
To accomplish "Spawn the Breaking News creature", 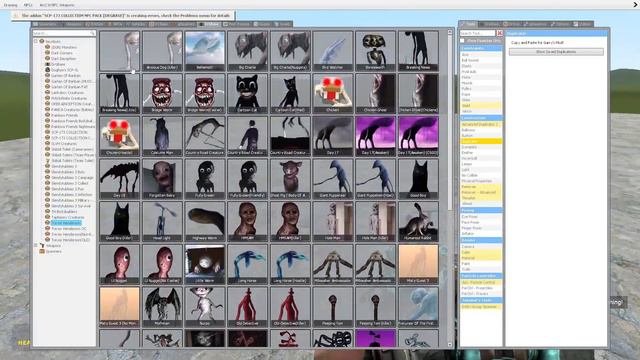I will click(418, 51).
